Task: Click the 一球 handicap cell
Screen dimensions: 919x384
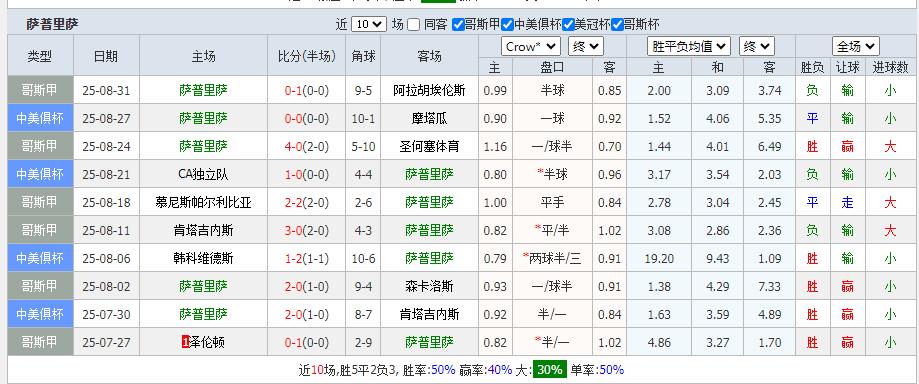Action: (x=552, y=118)
